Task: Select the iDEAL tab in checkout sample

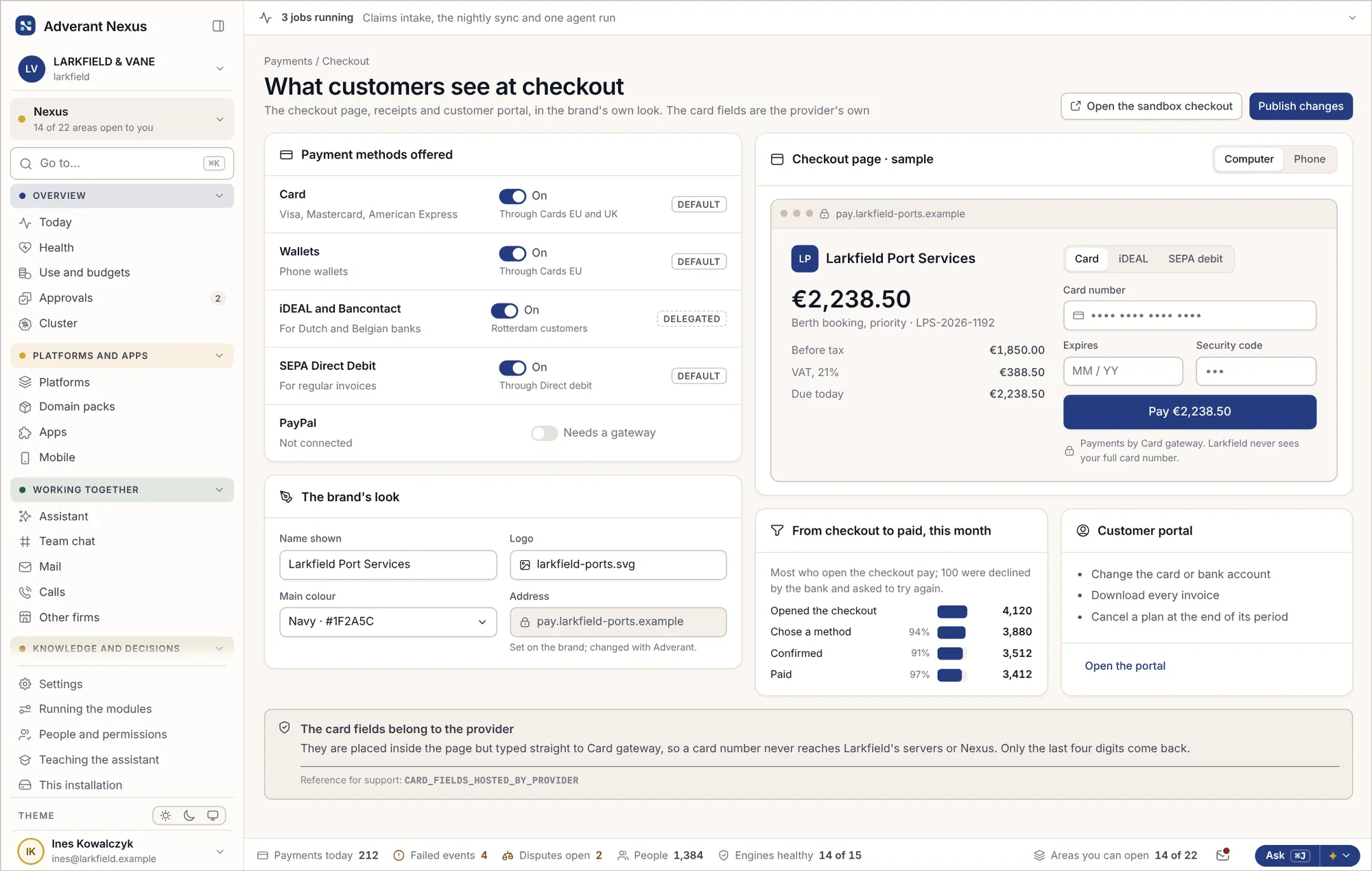Action: [x=1133, y=259]
